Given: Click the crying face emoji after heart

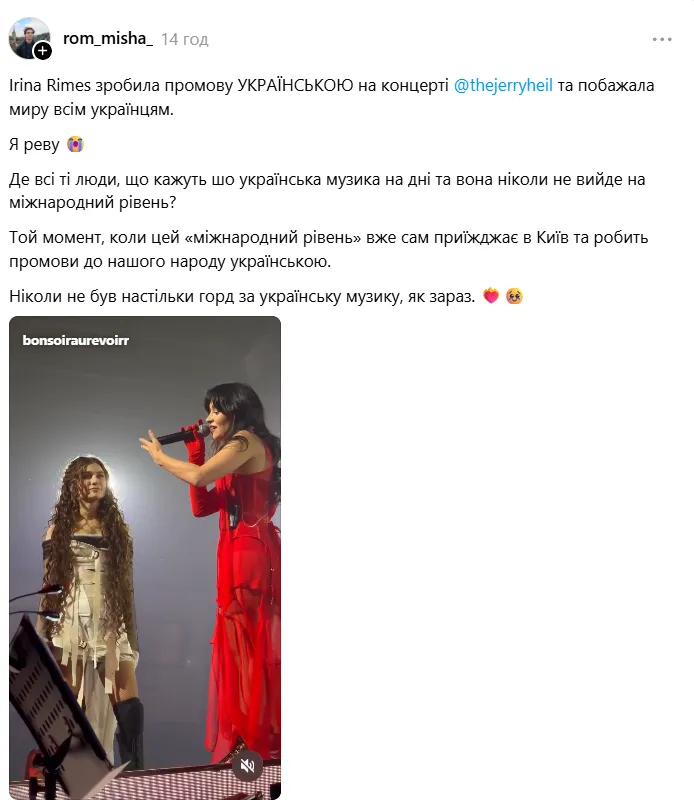Looking at the screenshot, I should [x=514, y=296].
